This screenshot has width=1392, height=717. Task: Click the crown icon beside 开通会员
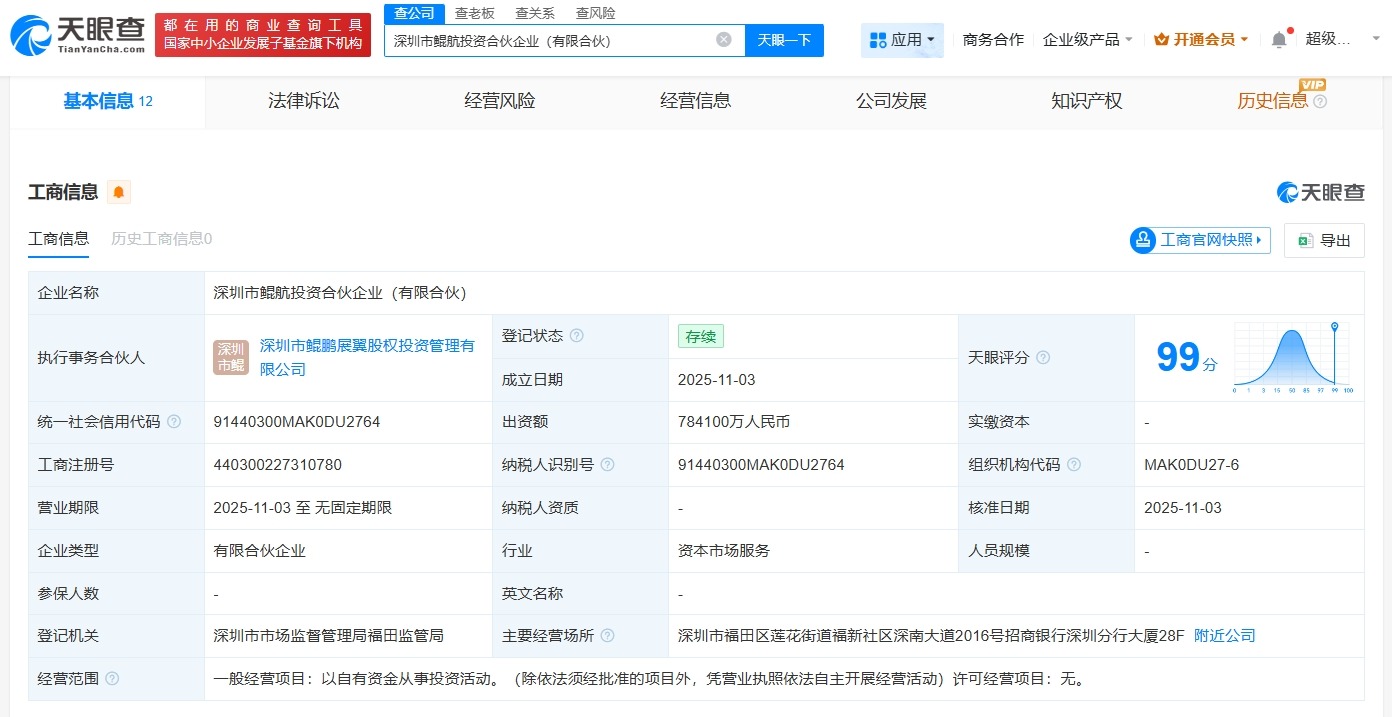click(x=1161, y=38)
